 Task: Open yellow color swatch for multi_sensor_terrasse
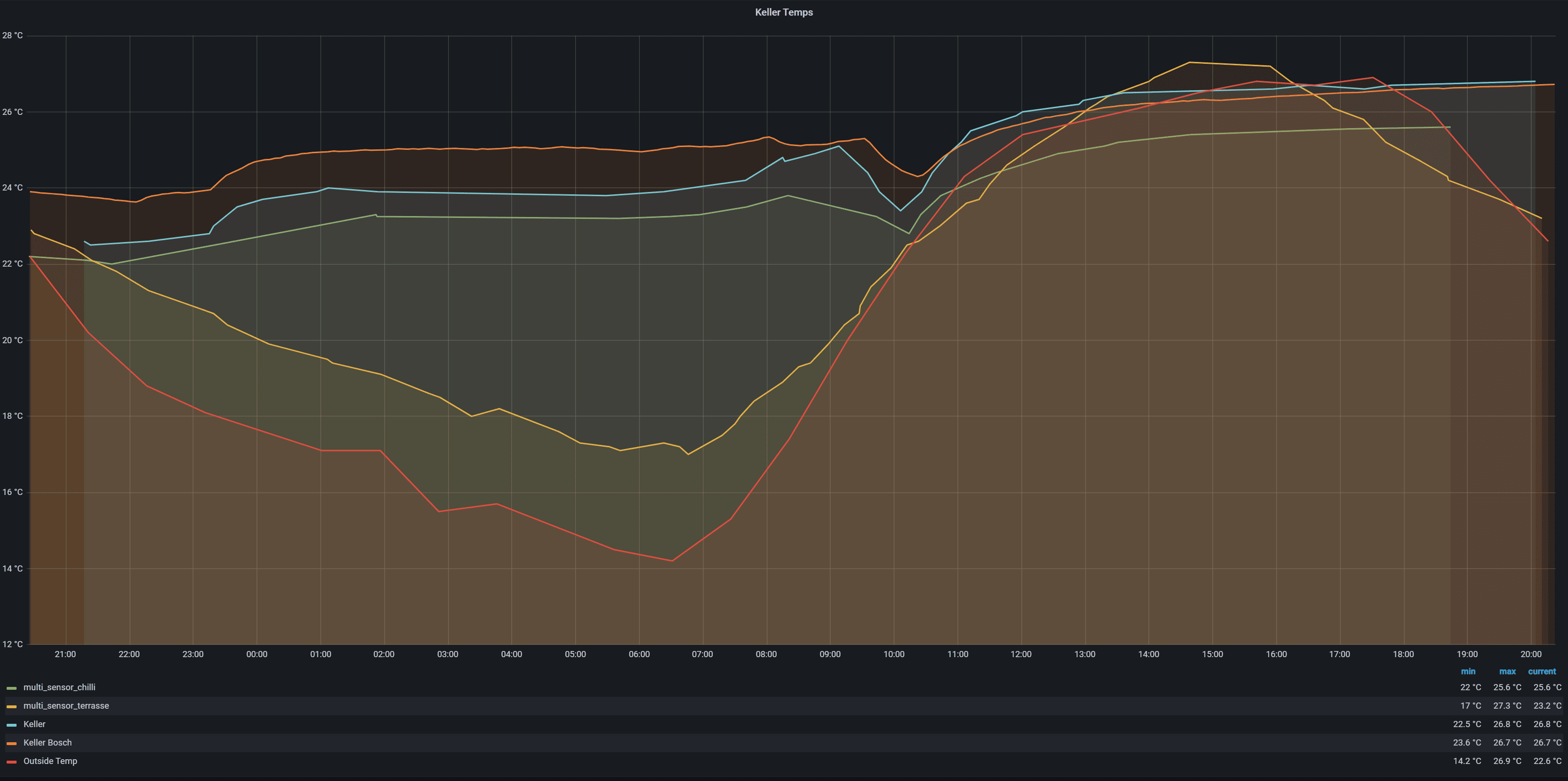(11, 706)
